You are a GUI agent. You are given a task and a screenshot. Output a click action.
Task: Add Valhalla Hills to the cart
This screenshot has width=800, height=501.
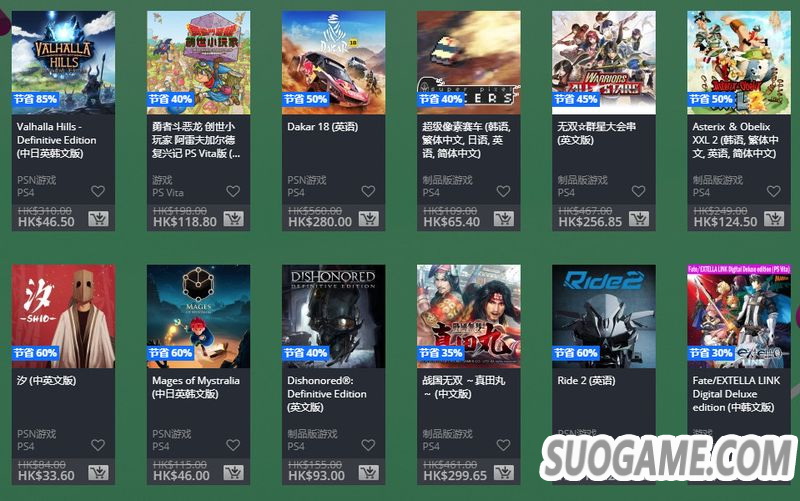point(98,219)
